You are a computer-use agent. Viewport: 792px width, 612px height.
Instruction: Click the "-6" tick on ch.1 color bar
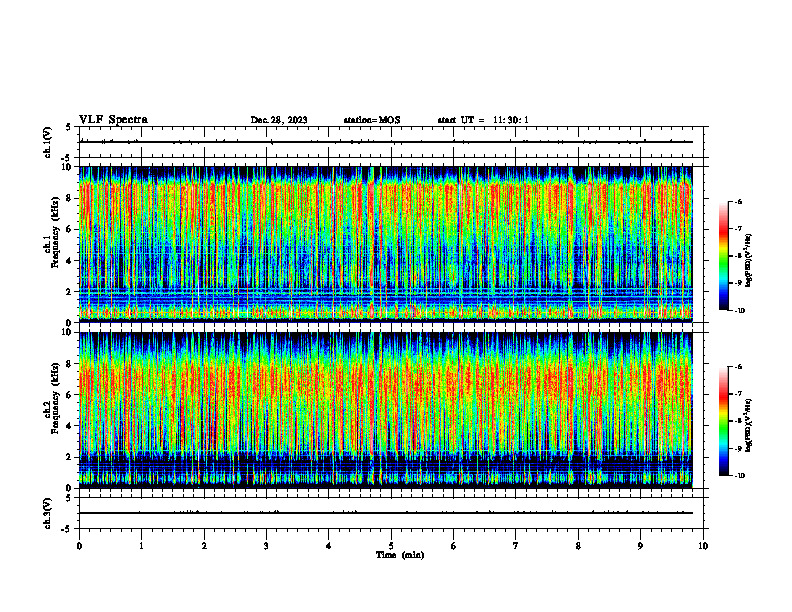(x=738, y=201)
